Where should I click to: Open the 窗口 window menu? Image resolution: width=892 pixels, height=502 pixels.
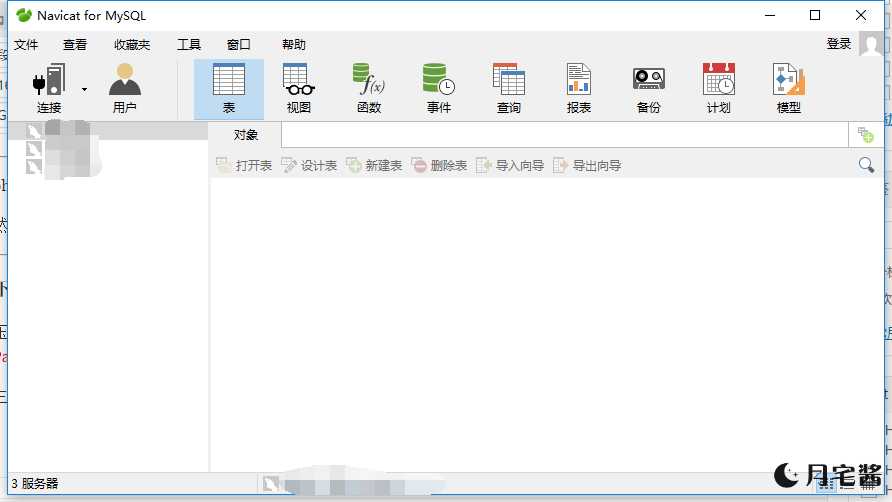pos(238,44)
